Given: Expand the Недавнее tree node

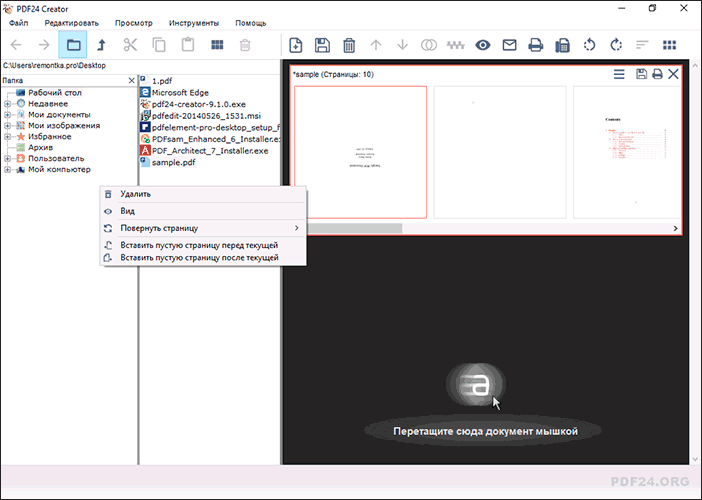Looking at the screenshot, I should click(x=7, y=104).
